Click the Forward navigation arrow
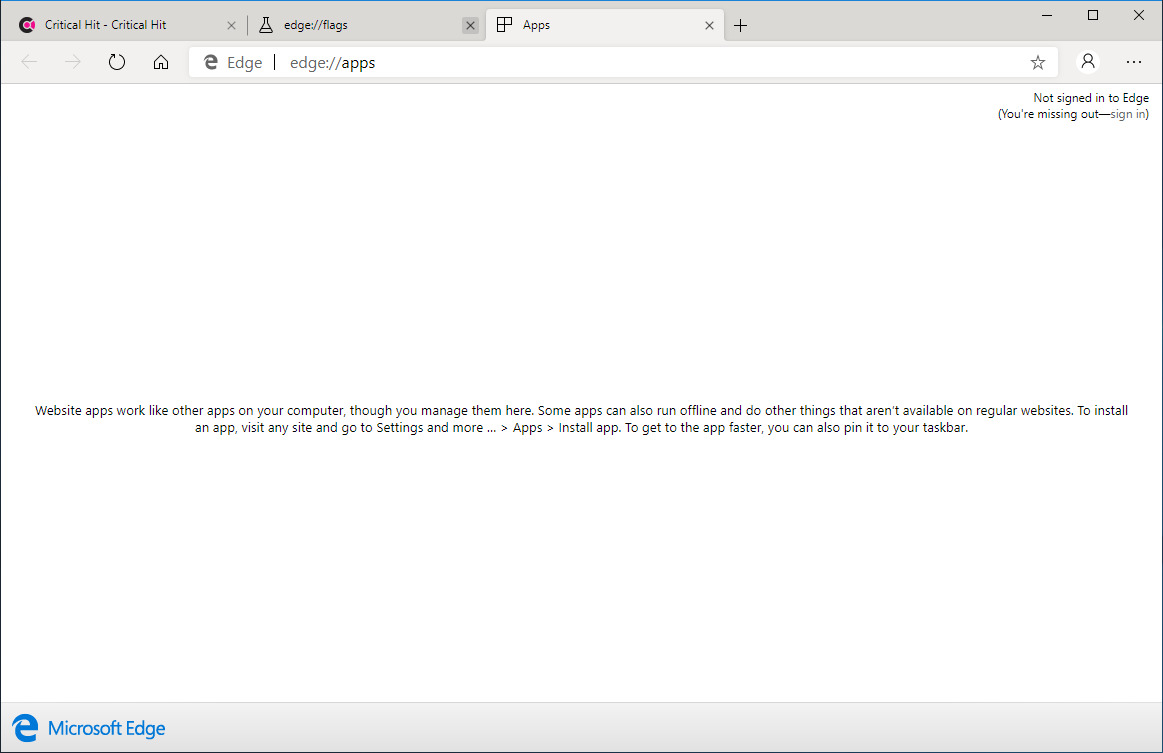This screenshot has width=1163, height=753. click(x=73, y=62)
